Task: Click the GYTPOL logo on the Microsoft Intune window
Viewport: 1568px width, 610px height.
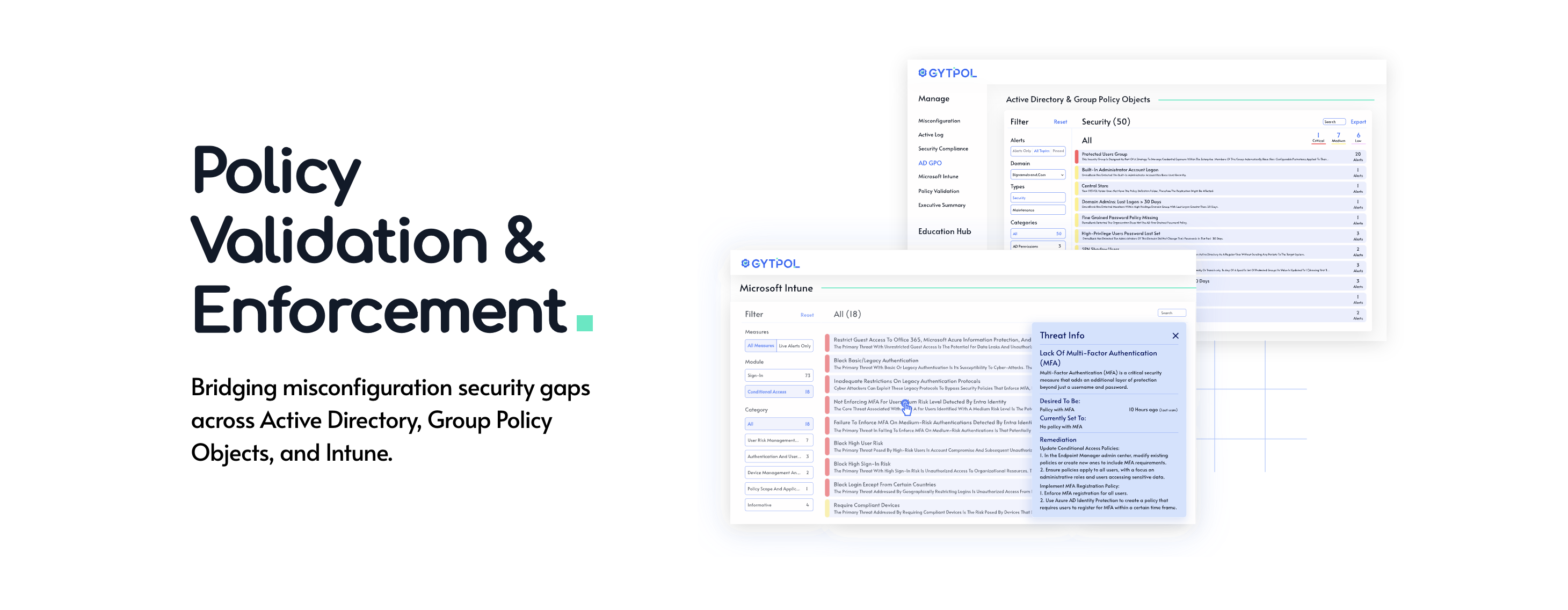Action: point(770,263)
